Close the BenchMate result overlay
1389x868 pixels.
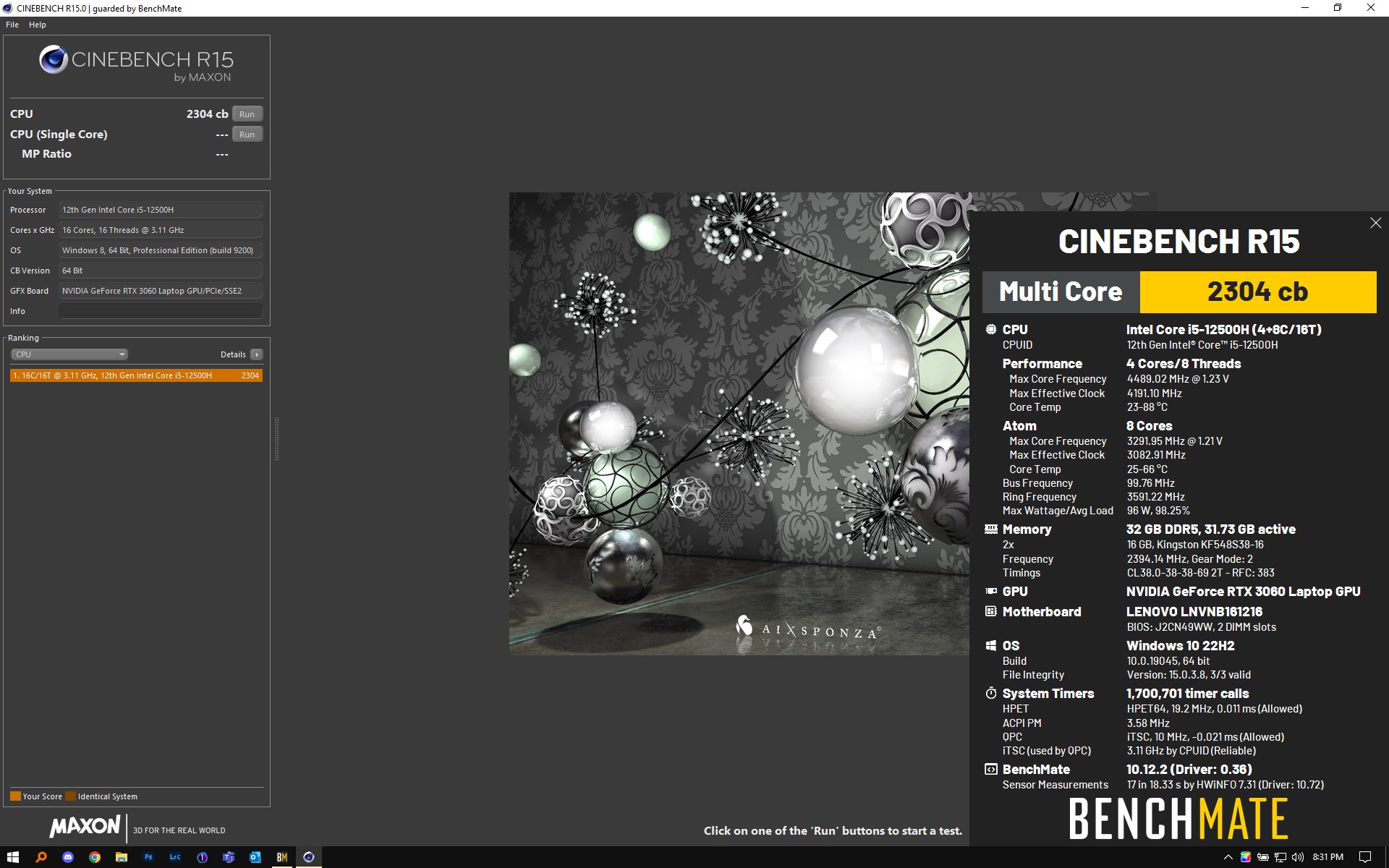tap(1375, 224)
